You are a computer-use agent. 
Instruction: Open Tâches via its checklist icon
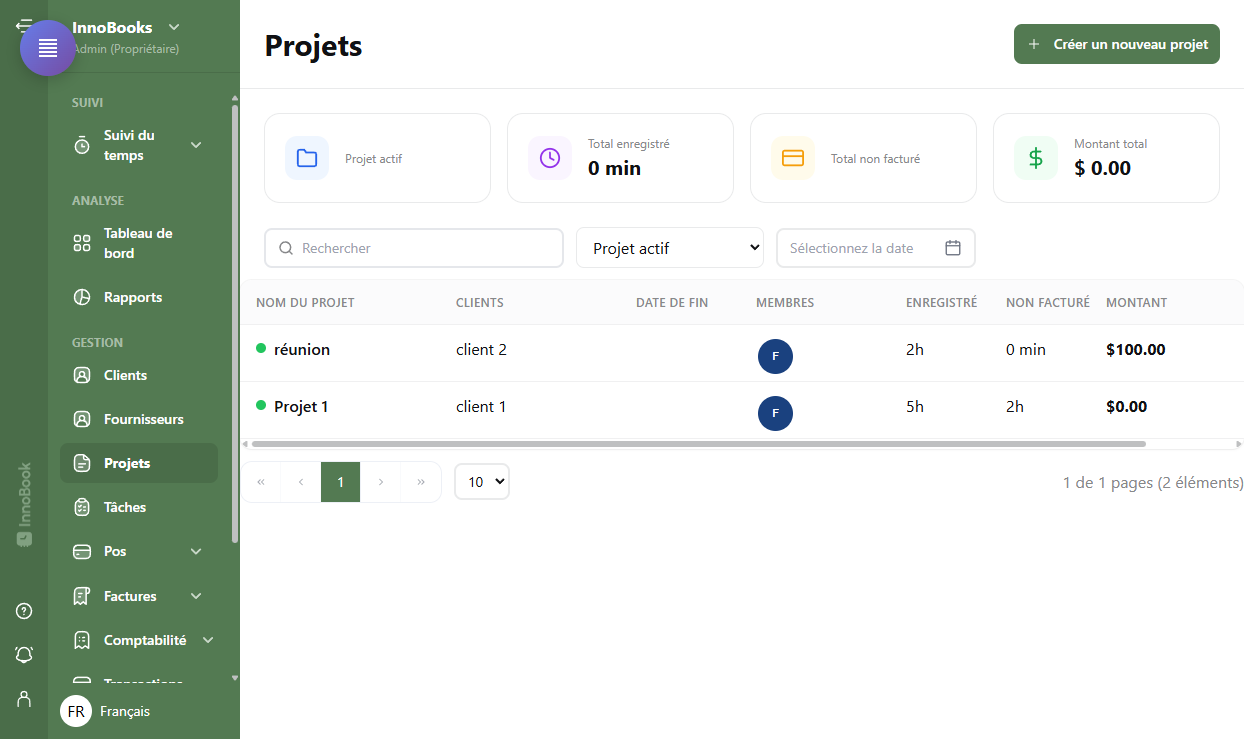pos(82,507)
